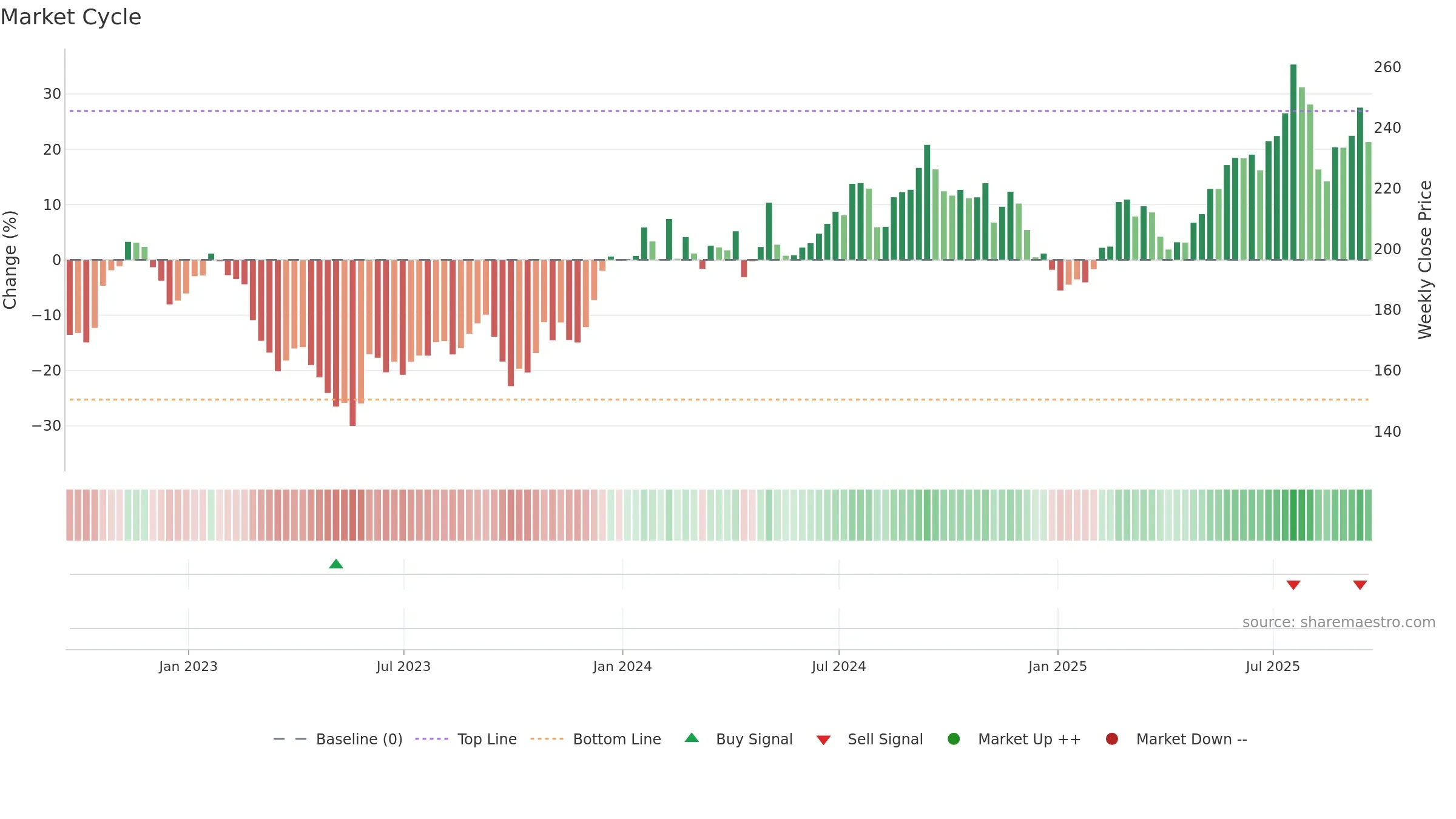Toggle Top Line legend entry
1456x819 pixels.
466,739
